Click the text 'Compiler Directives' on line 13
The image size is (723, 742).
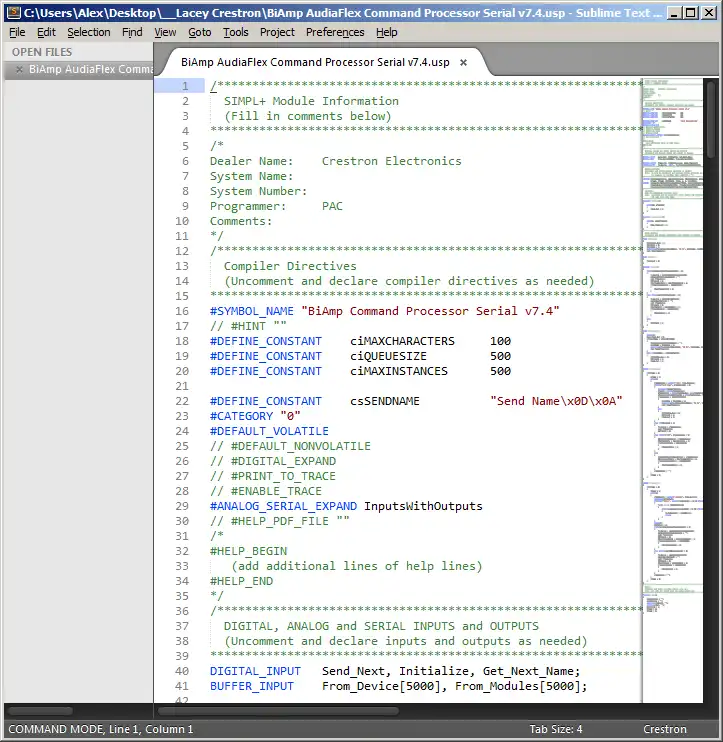click(290, 266)
